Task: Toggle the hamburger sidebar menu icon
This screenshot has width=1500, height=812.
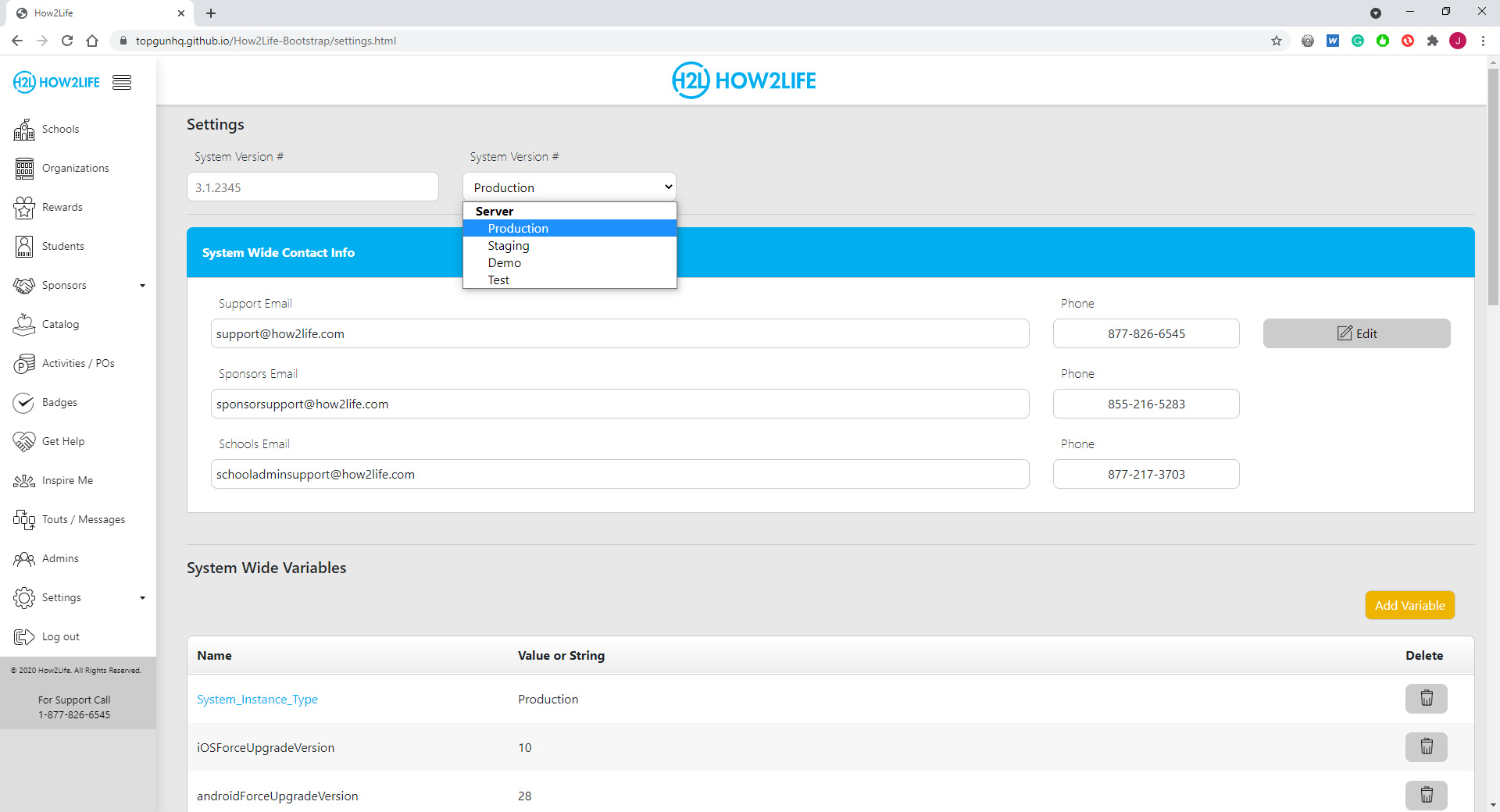Action: coord(122,83)
